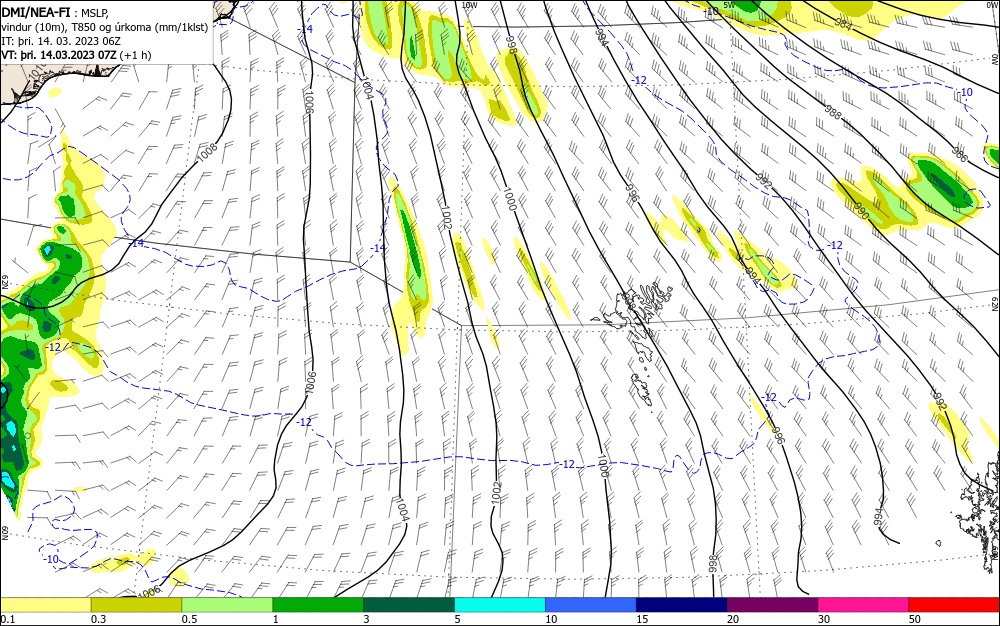
Task: Click legend value label "30"
Action: tap(825, 619)
